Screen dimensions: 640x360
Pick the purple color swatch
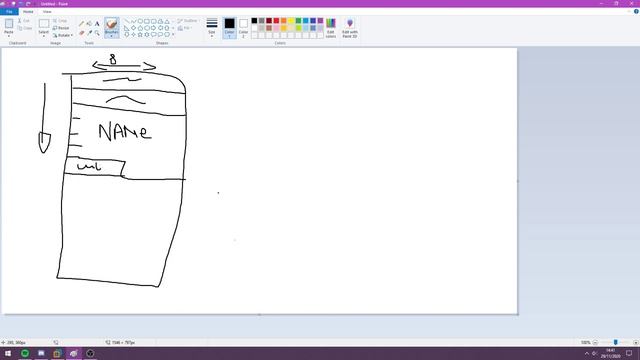pyautogui.click(x=320, y=20)
